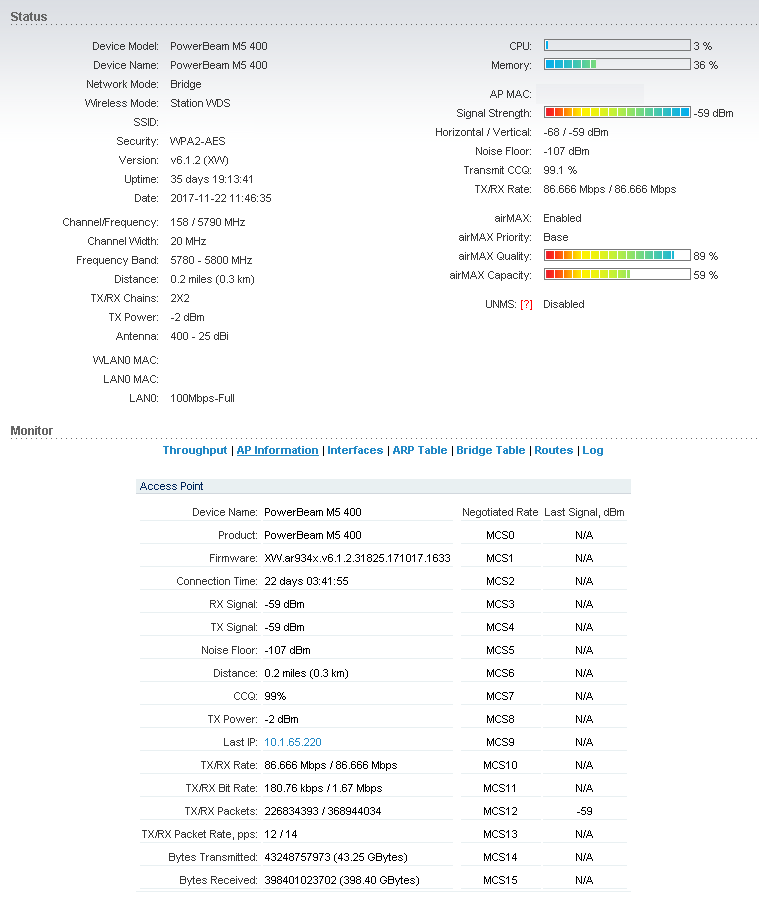Select the 59 % airMAX Capacity reading

point(705,275)
